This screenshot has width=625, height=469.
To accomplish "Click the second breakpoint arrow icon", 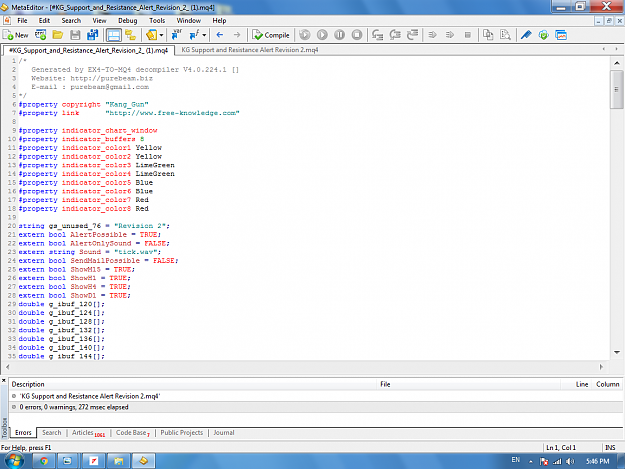I will (450, 35).
